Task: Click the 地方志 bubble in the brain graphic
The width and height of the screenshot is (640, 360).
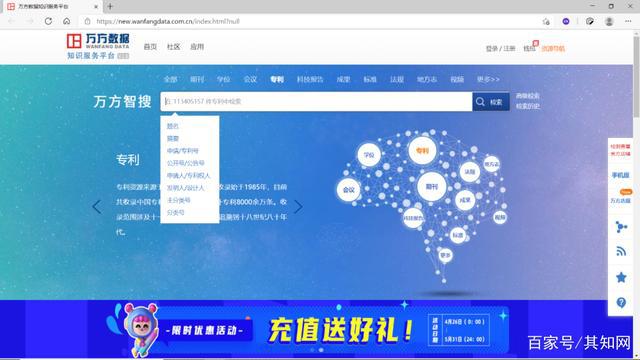Action: click(491, 164)
